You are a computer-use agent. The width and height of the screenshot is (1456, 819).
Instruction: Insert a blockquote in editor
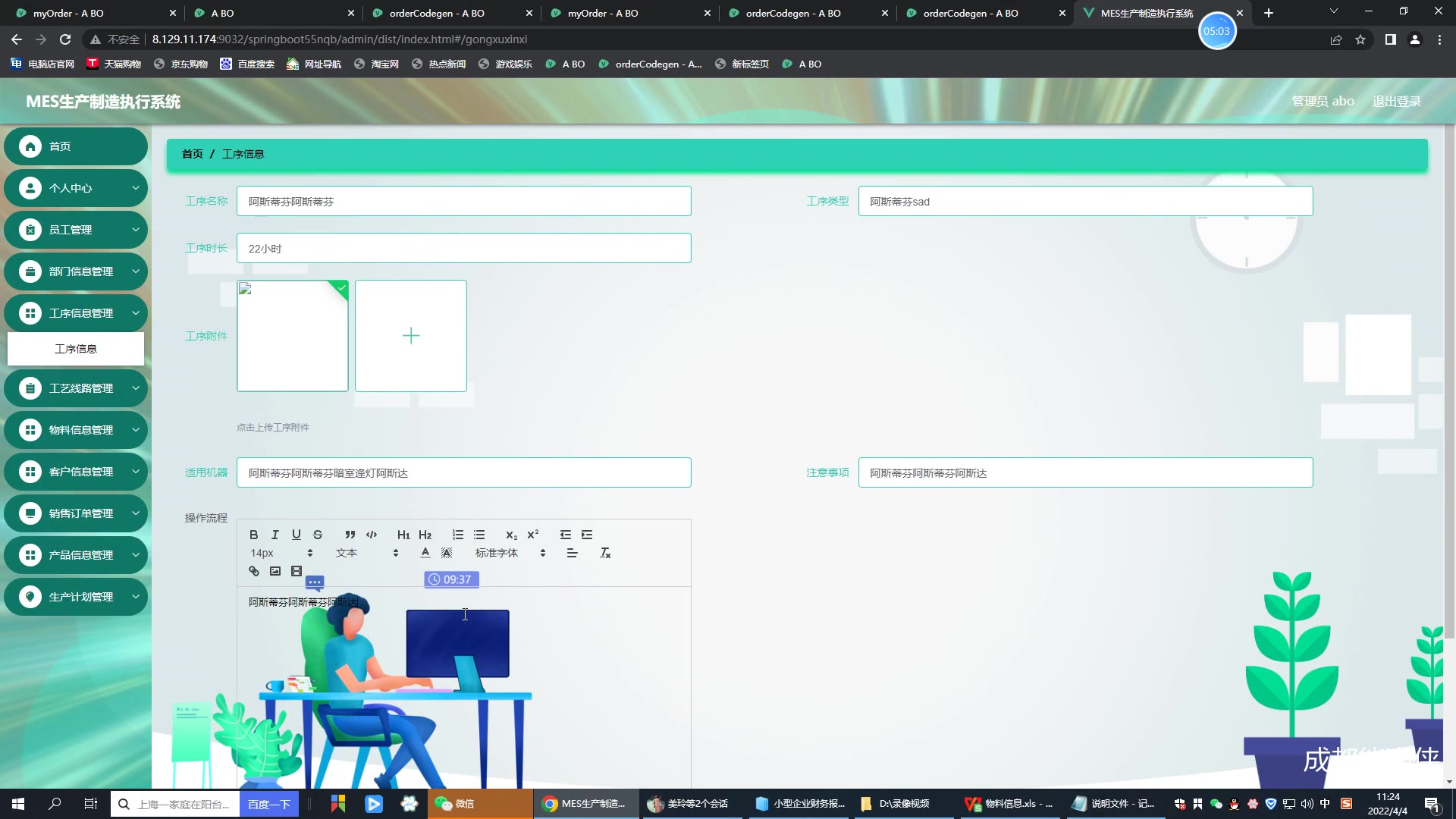[350, 535]
